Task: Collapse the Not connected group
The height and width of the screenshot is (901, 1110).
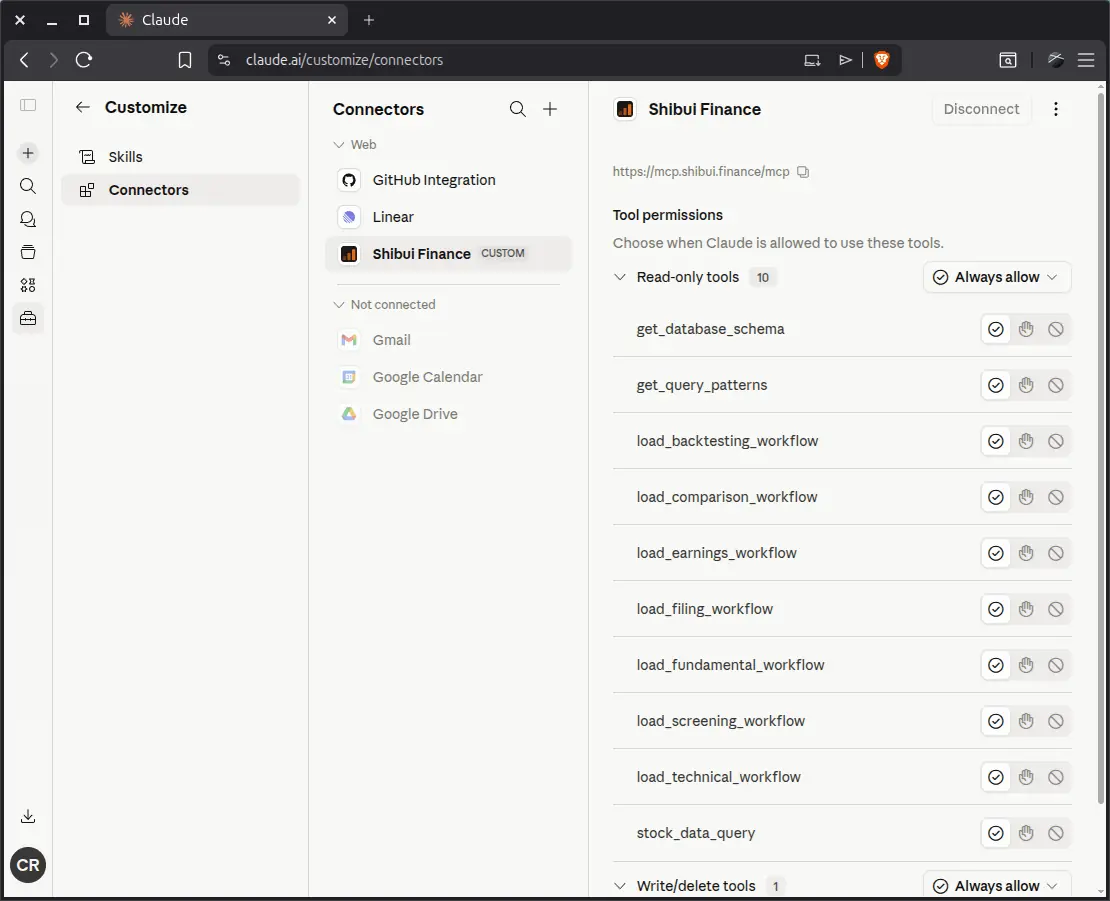Action: tap(338, 304)
